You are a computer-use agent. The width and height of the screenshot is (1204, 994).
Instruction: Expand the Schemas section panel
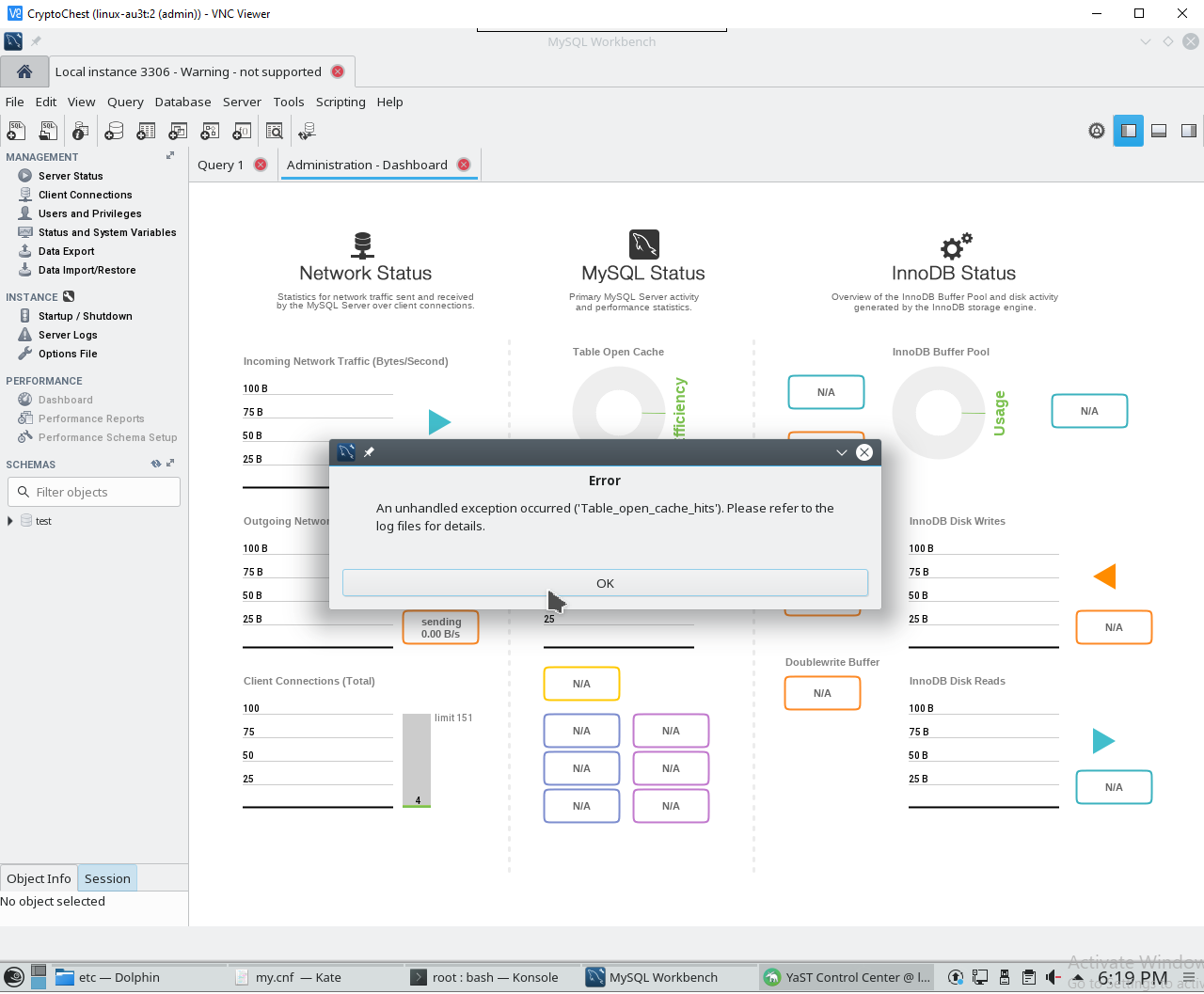pyautogui.click(x=170, y=464)
